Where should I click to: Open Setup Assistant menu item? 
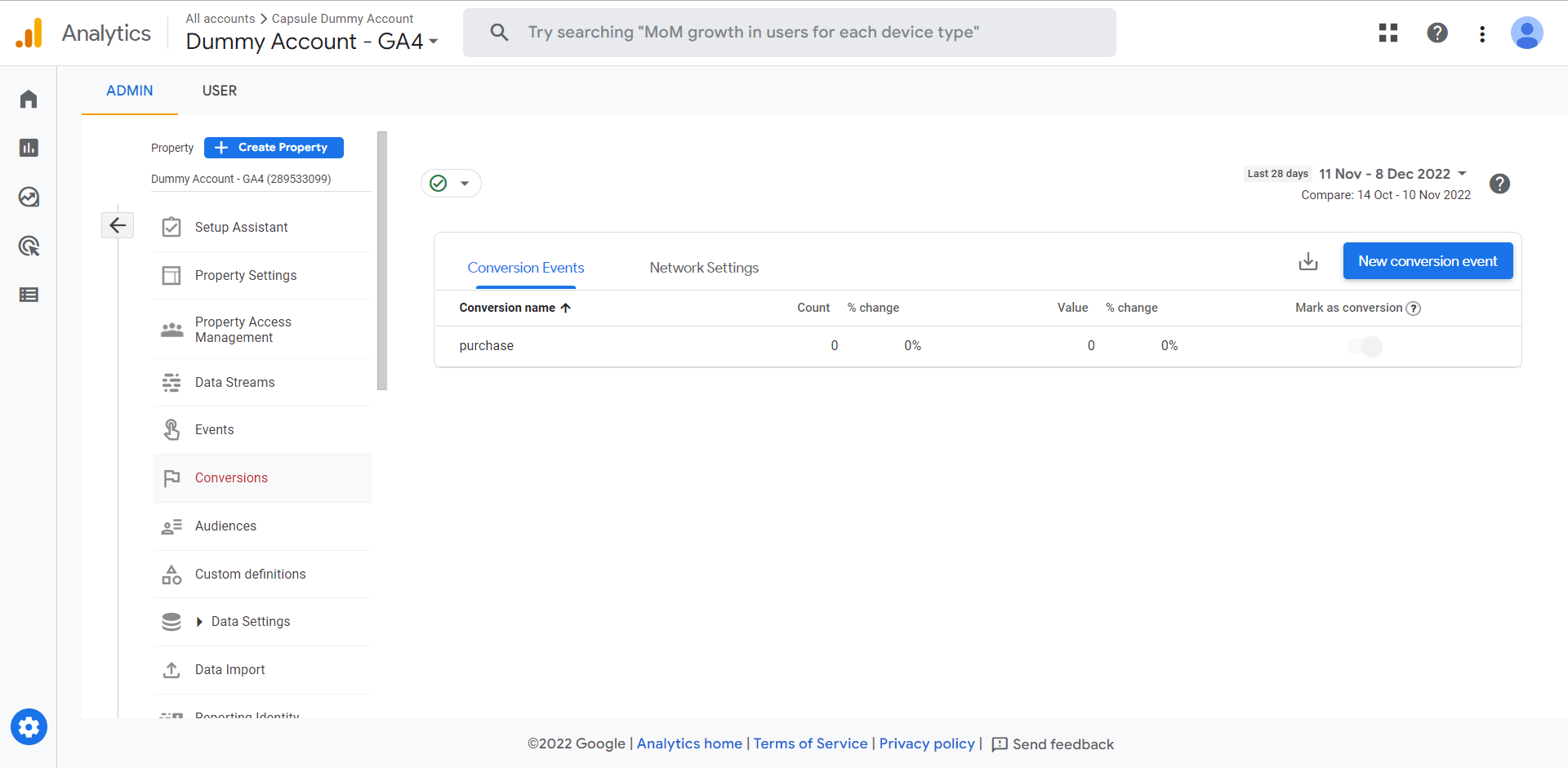pos(242,227)
